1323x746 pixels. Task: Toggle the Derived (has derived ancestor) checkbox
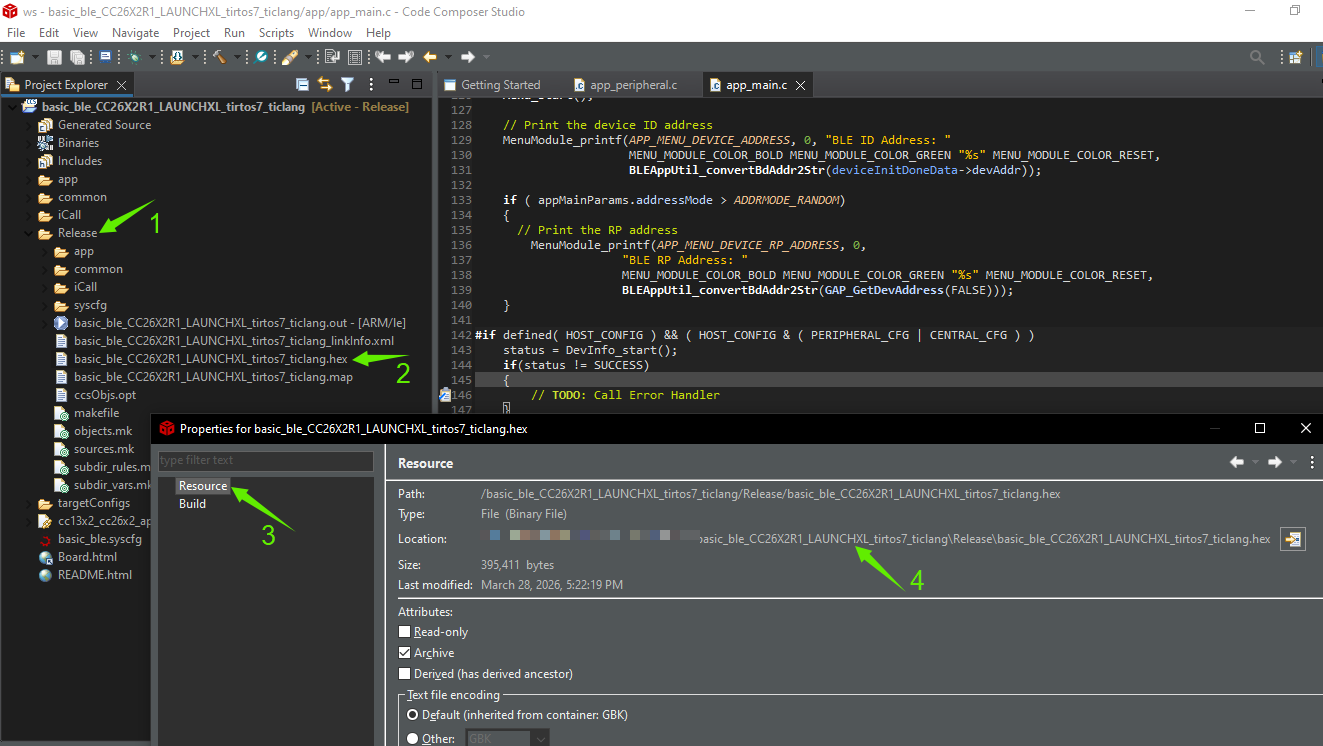[x=404, y=674]
